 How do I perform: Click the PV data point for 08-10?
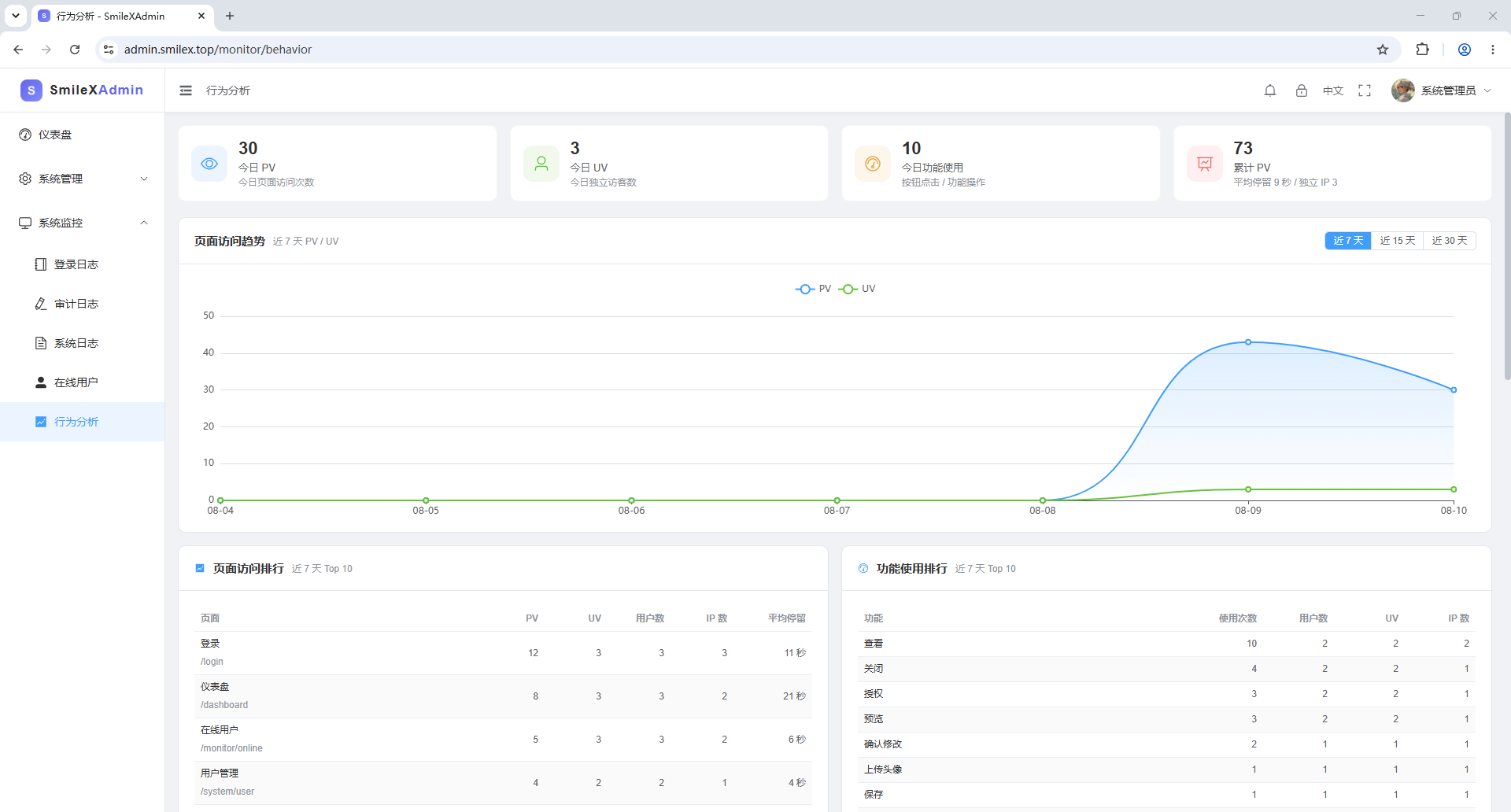pyautogui.click(x=1454, y=390)
